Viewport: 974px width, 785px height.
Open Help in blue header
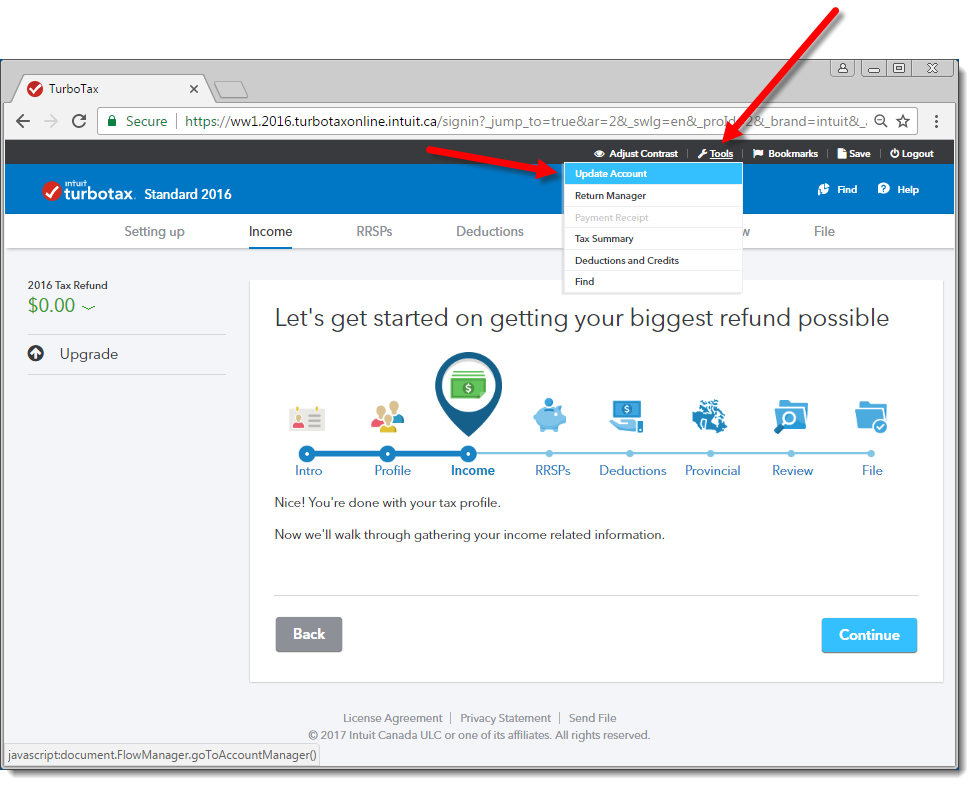tap(898, 189)
